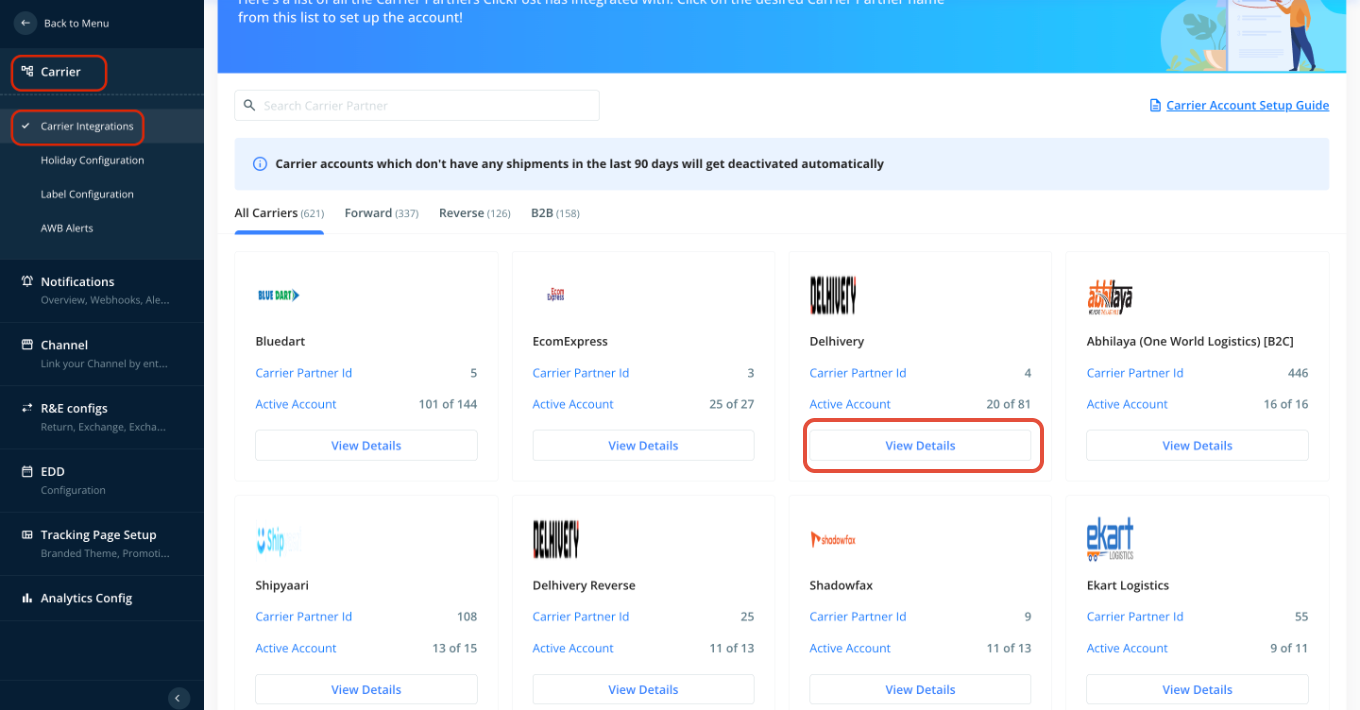This screenshot has width=1360, height=710.
Task: Expand the Tracking Page Setup section
Action: [102, 543]
